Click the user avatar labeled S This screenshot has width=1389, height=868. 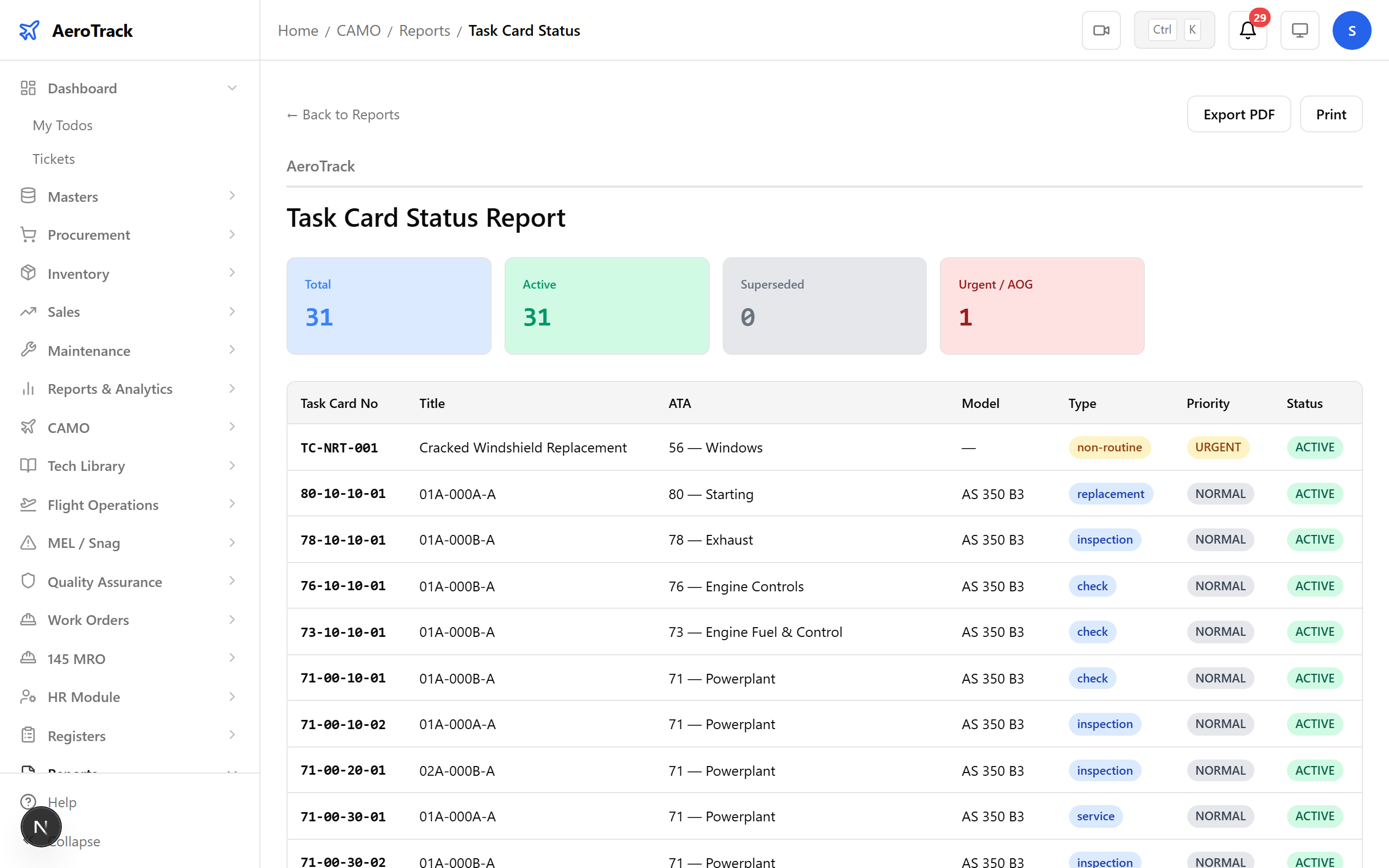(x=1352, y=30)
